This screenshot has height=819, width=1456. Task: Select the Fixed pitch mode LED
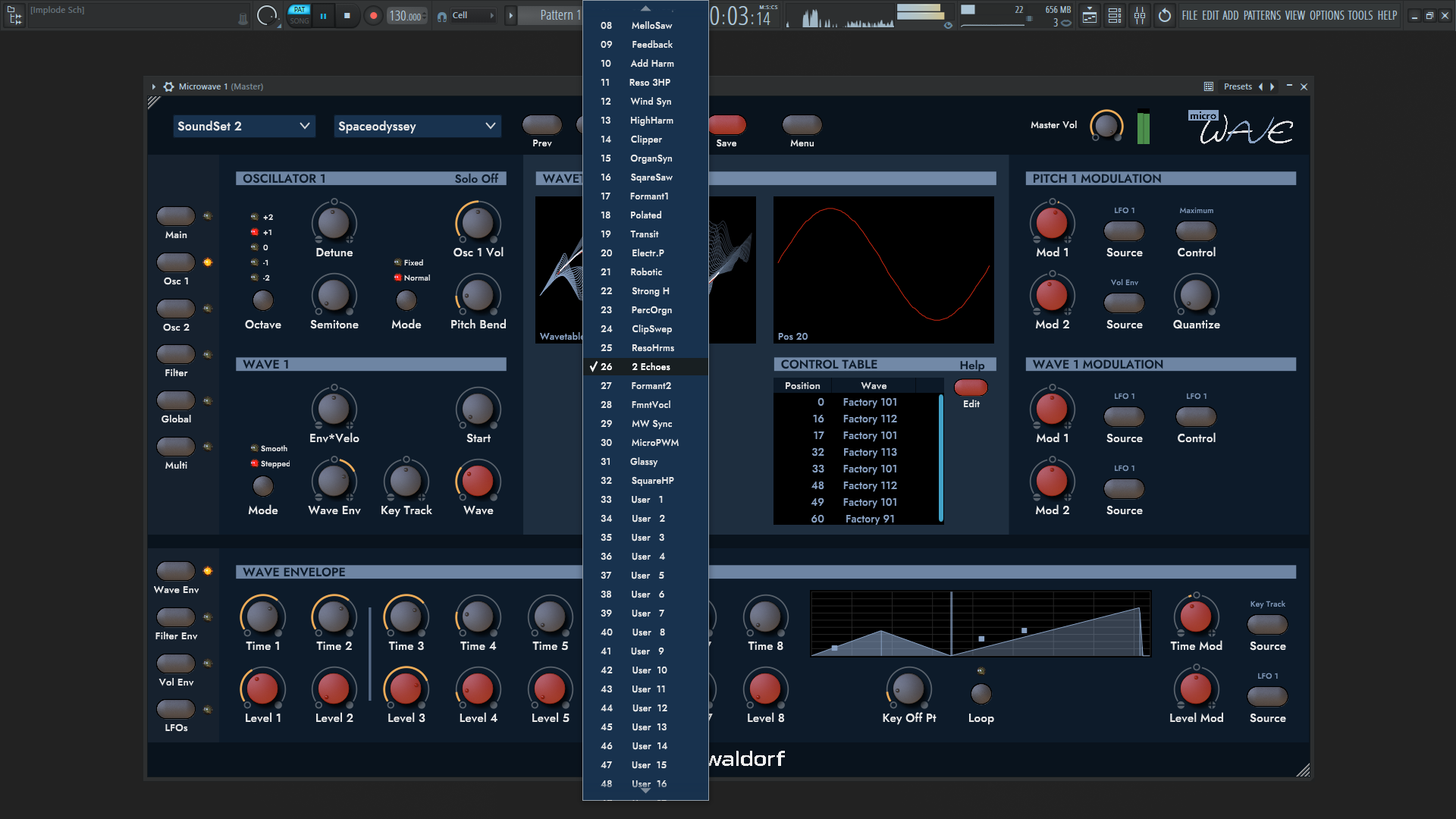397,262
